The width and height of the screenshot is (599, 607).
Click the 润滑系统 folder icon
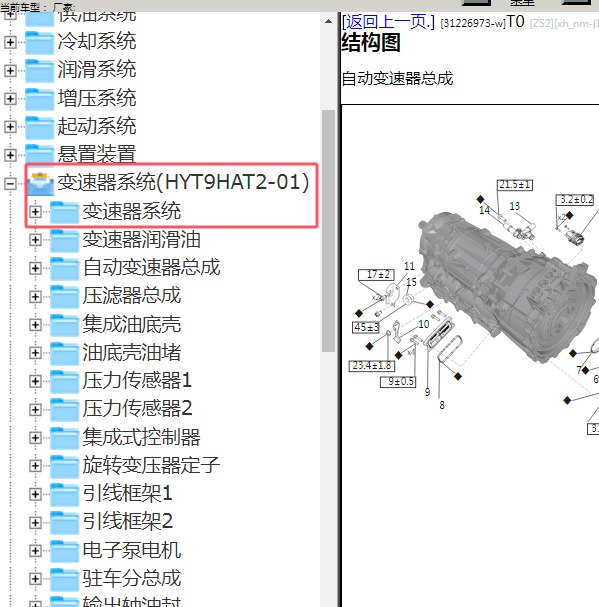click(39, 70)
